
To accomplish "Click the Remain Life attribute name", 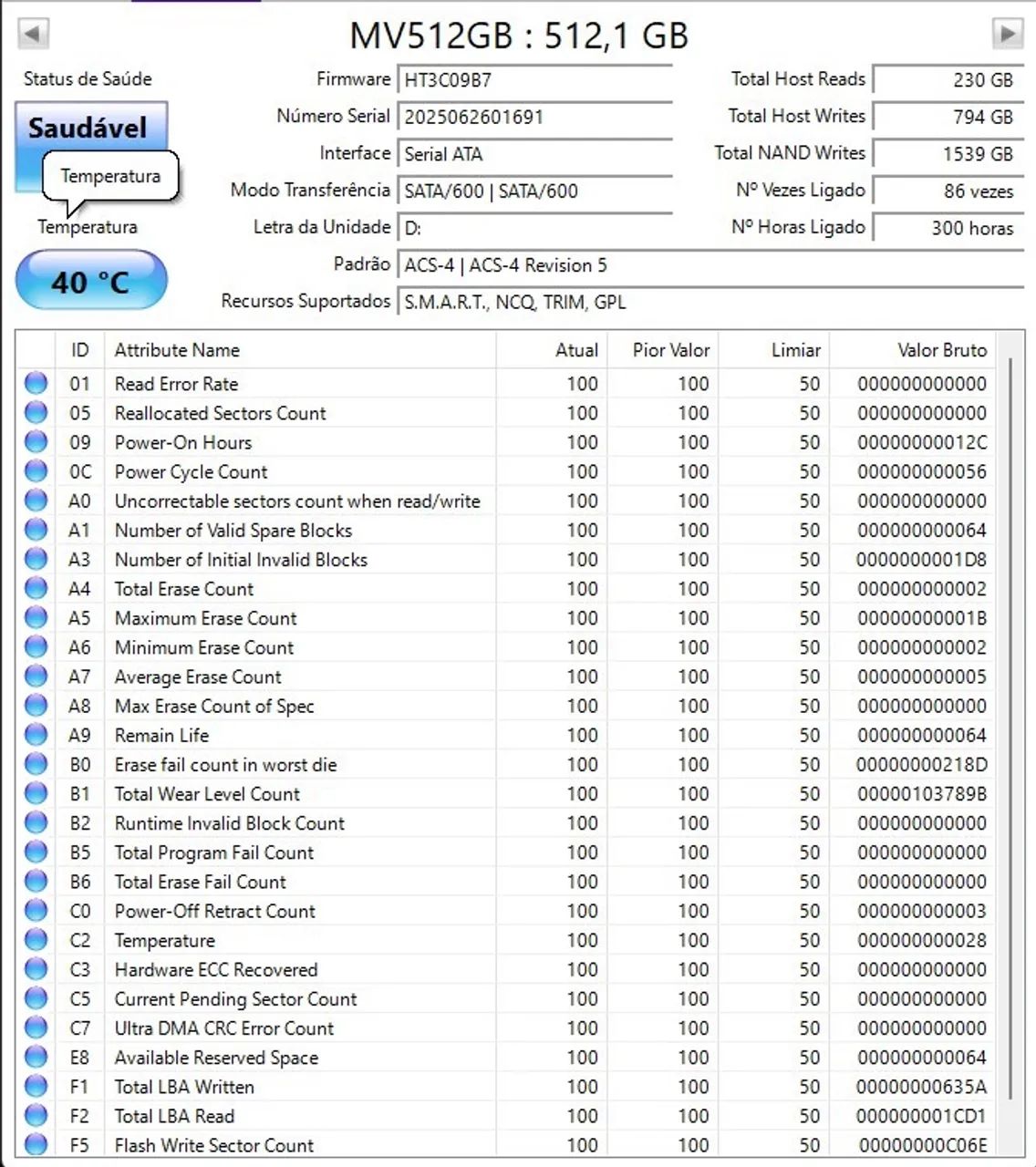I will [161, 735].
